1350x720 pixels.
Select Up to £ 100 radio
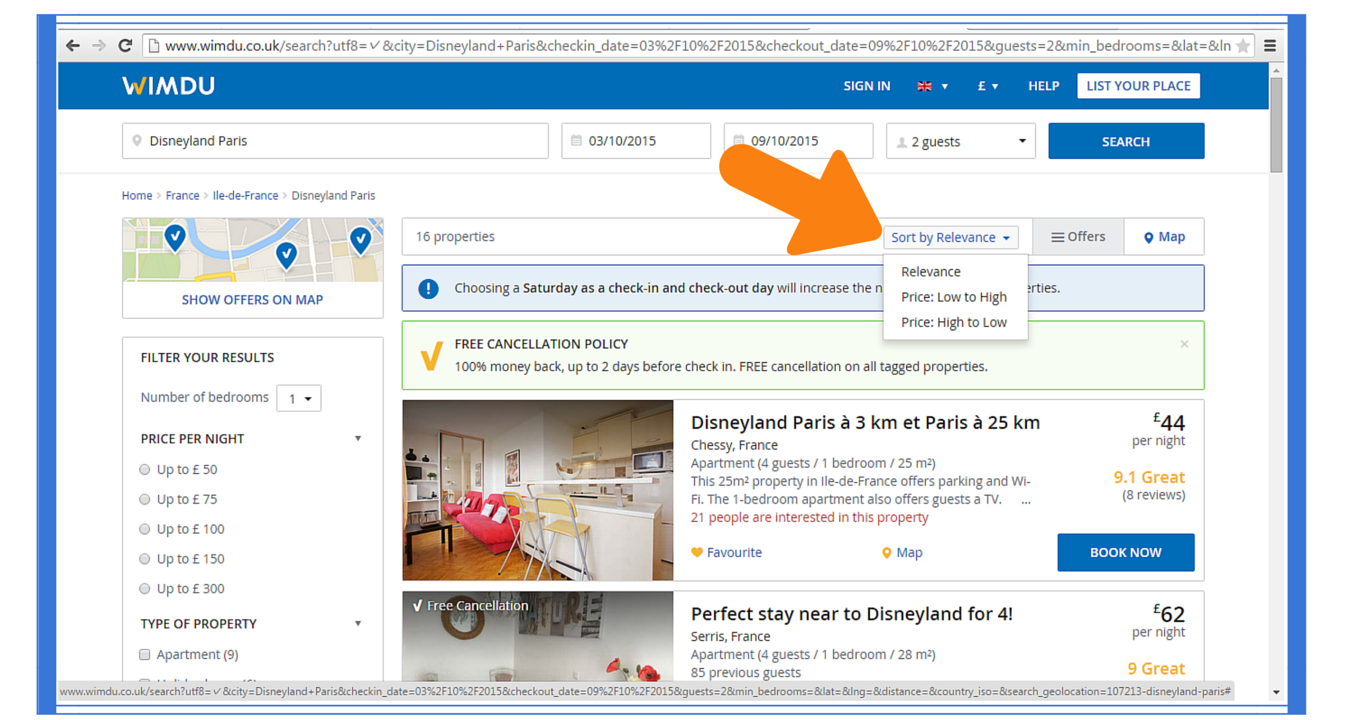[145, 529]
